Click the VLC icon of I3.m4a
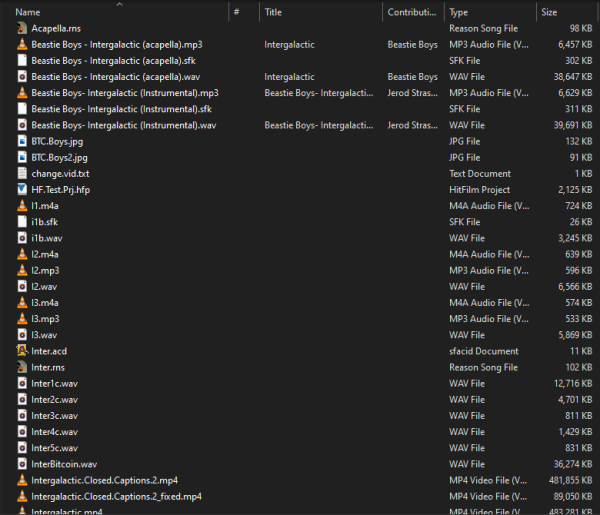Screen dimensions: 600x515 point(22,303)
